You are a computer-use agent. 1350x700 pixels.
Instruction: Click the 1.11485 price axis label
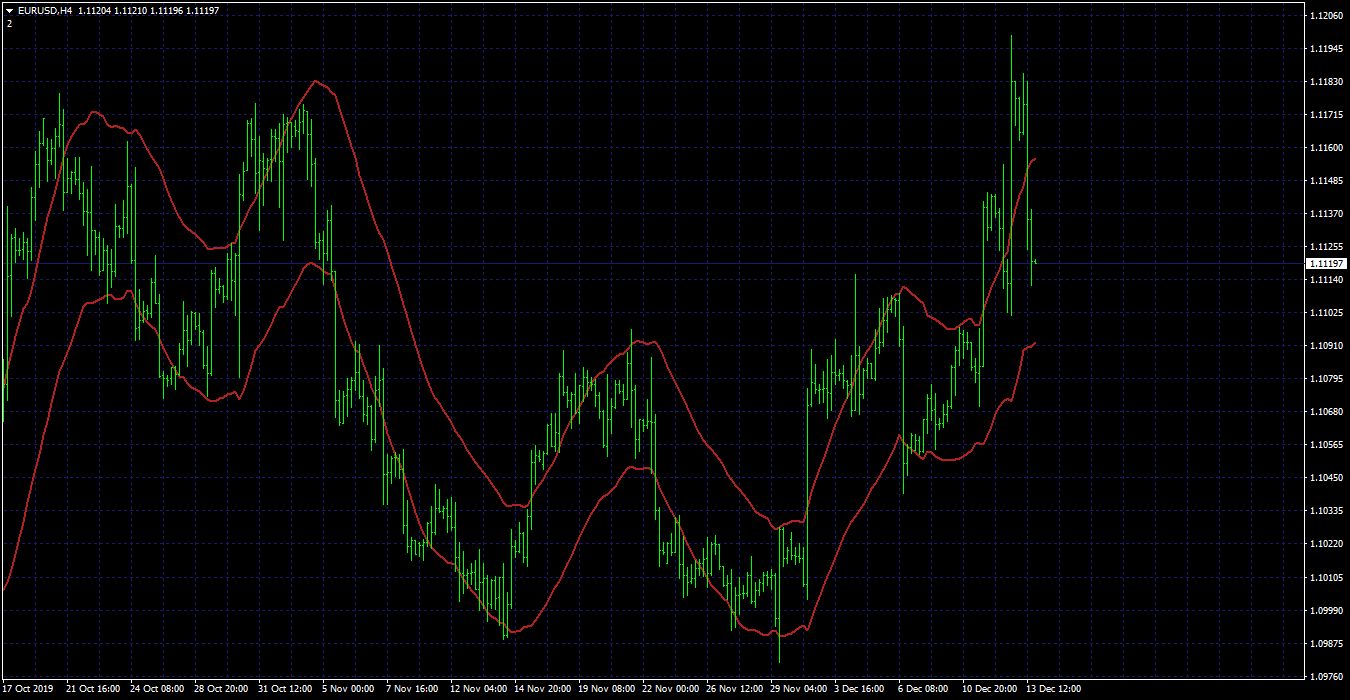pos(1326,181)
